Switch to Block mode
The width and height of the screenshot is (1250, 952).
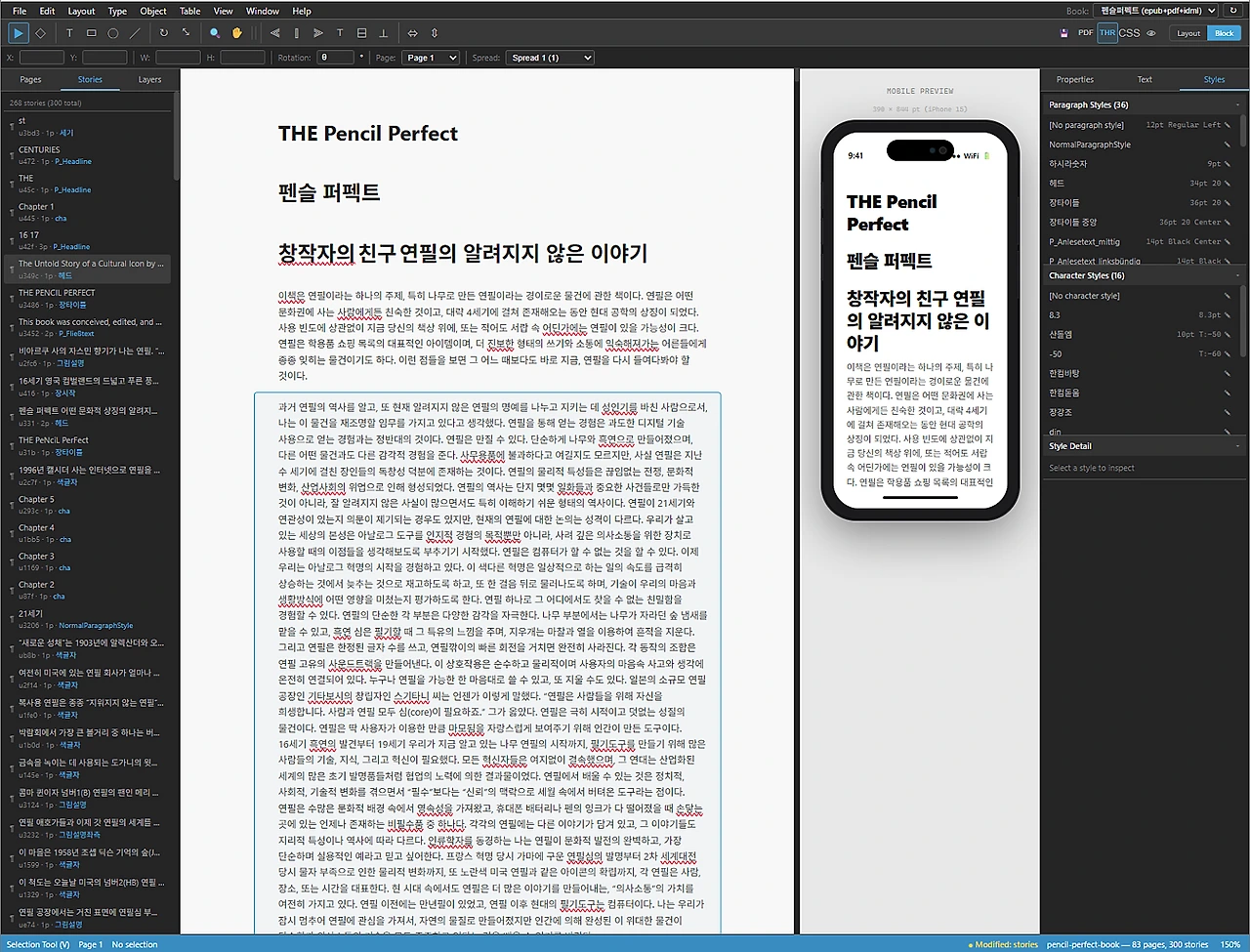(1225, 33)
